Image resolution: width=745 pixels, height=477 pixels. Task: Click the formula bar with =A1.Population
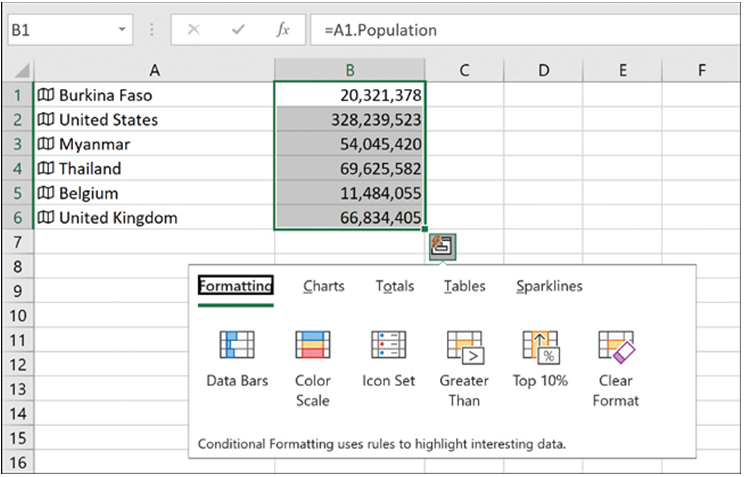click(525, 30)
